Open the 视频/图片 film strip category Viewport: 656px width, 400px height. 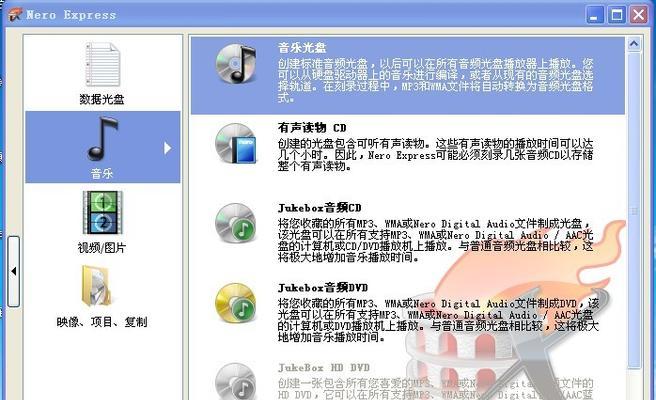[x=102, y=213]
